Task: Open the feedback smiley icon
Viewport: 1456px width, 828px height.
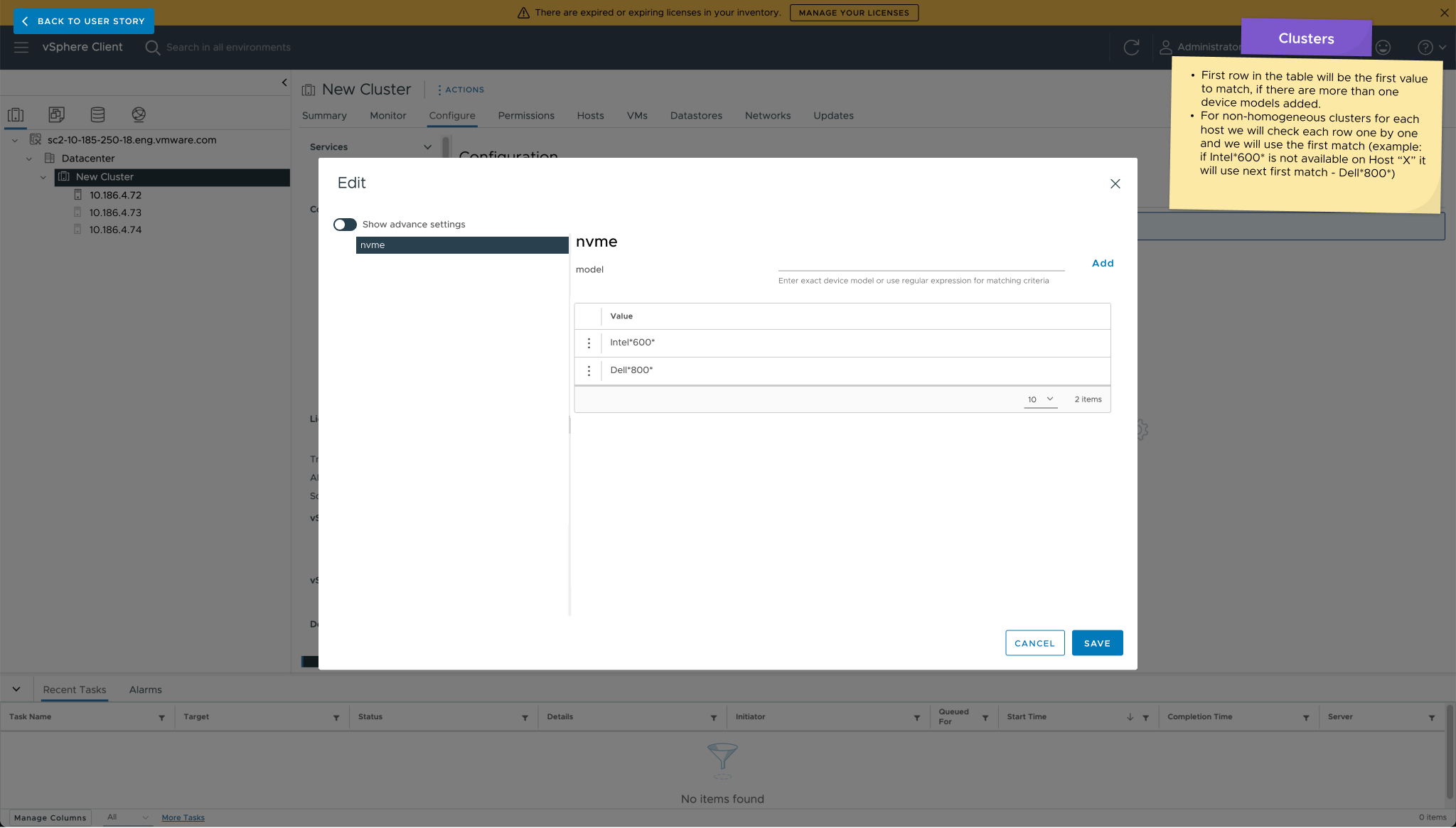Action: pyautogui.click(x=1383, y=47)
